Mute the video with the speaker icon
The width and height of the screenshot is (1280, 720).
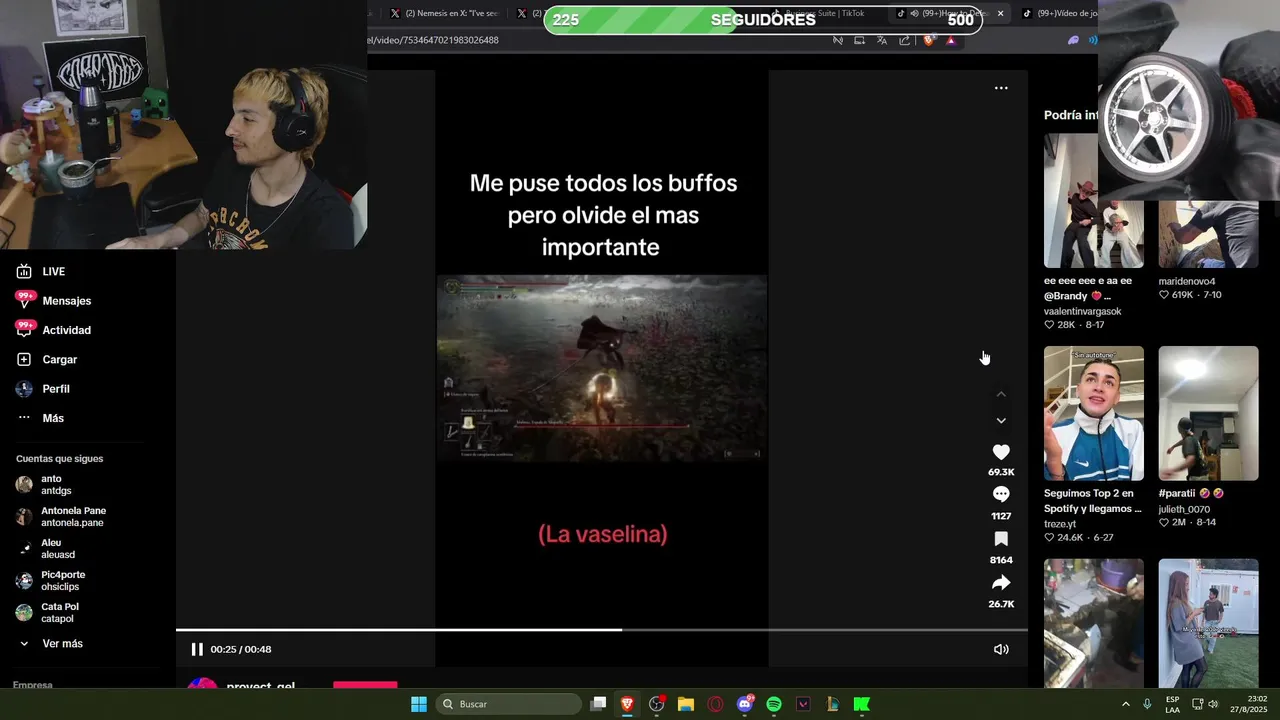point(1001,649)
